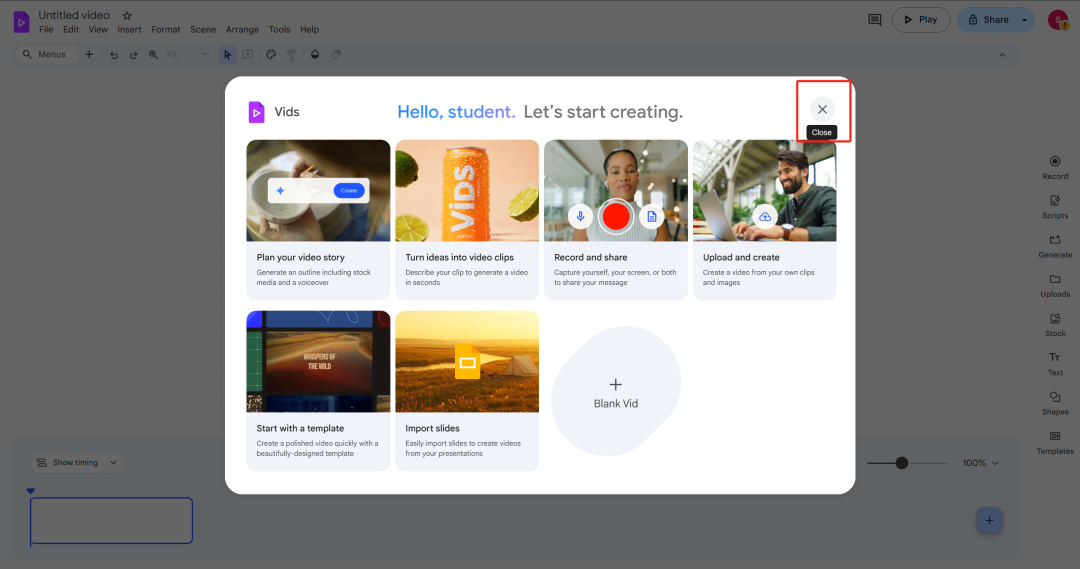Open the Share options dropdown arrow

pyautogui.click(x=1025, y=20)
